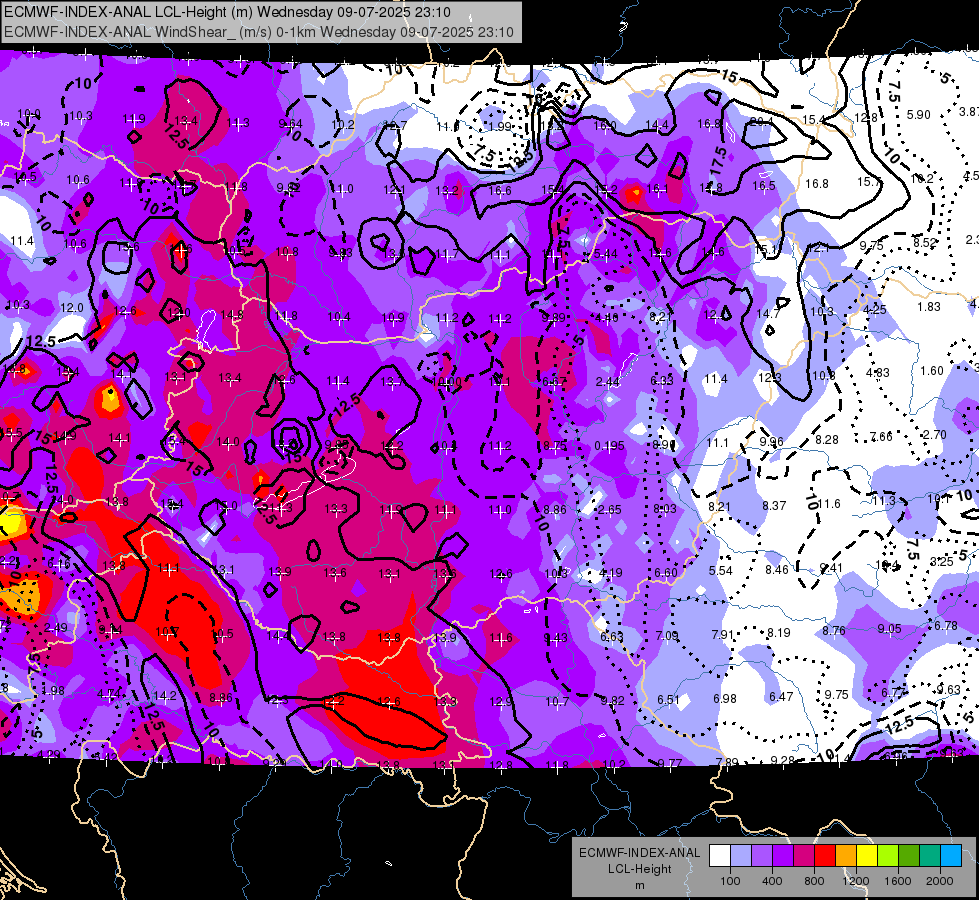The width and height of the screenshot is (979, 900).
Task: Click the 17.5 contour line label
Action: (718, 162)
